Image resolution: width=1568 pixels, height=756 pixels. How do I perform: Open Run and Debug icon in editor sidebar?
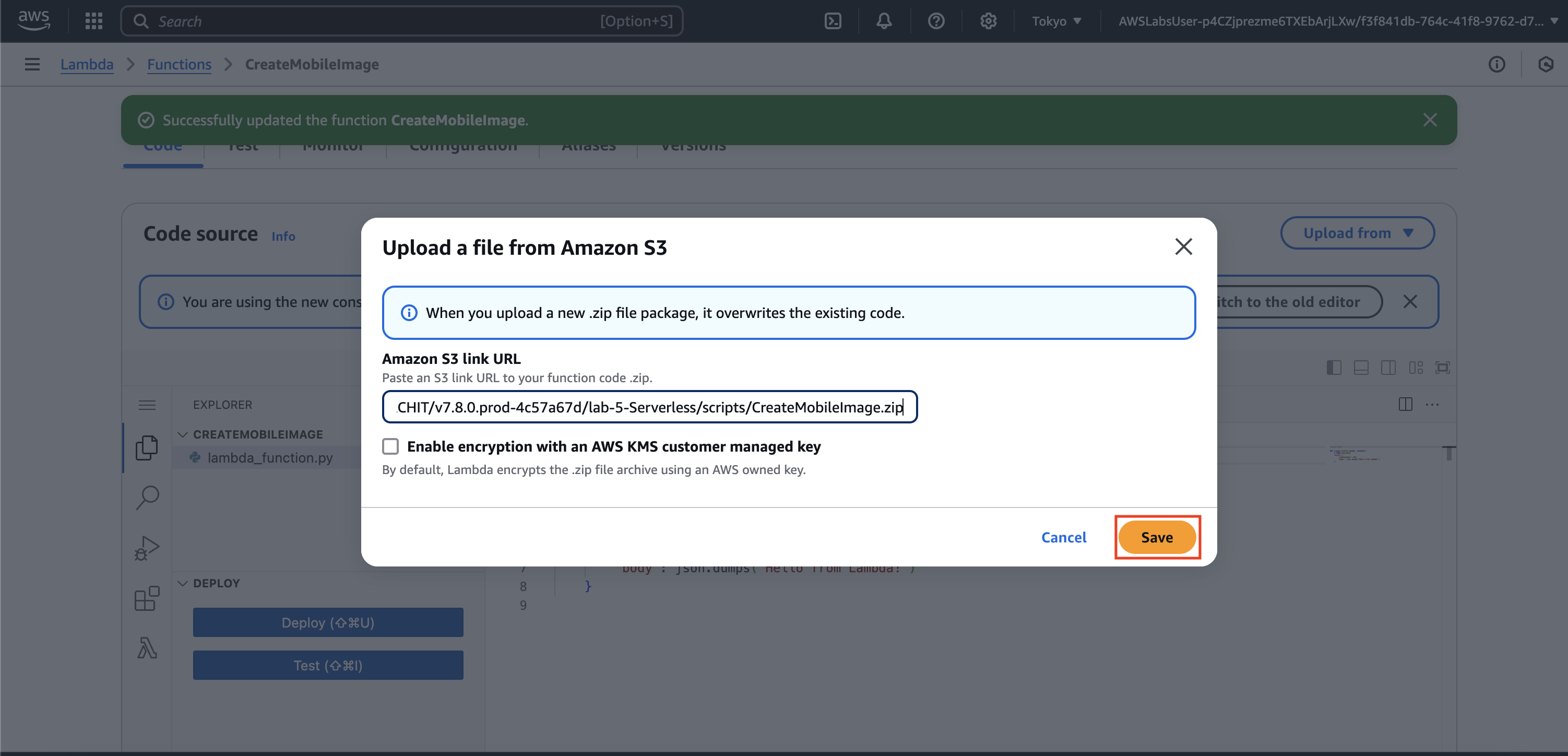point(147,548)
